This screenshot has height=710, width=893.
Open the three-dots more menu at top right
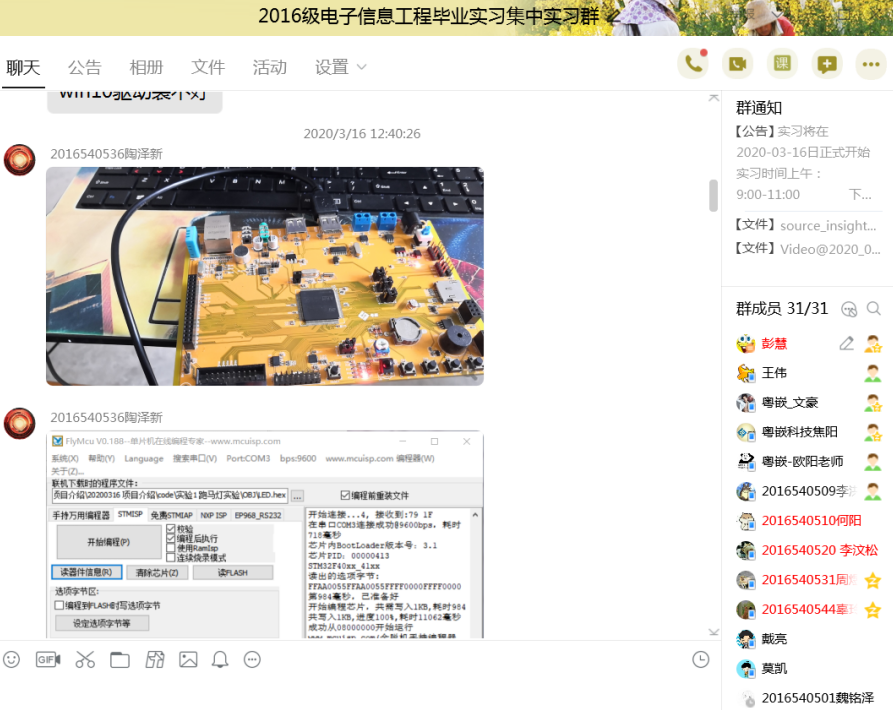871,64
